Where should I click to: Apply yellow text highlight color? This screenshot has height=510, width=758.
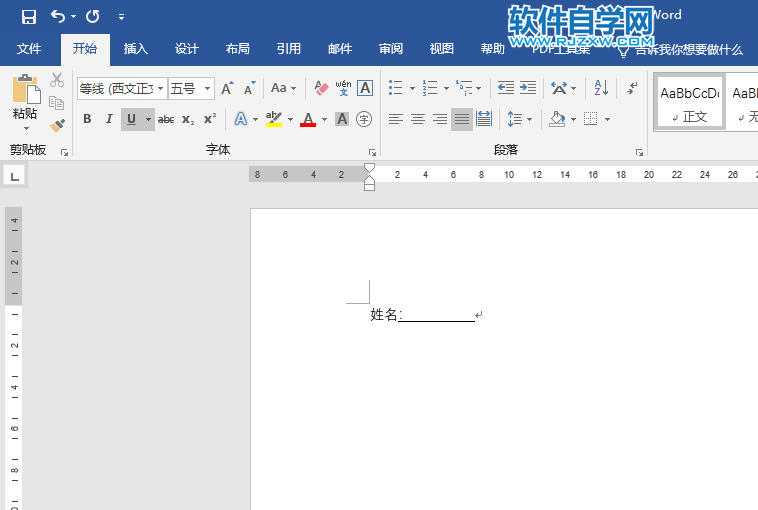274,119
